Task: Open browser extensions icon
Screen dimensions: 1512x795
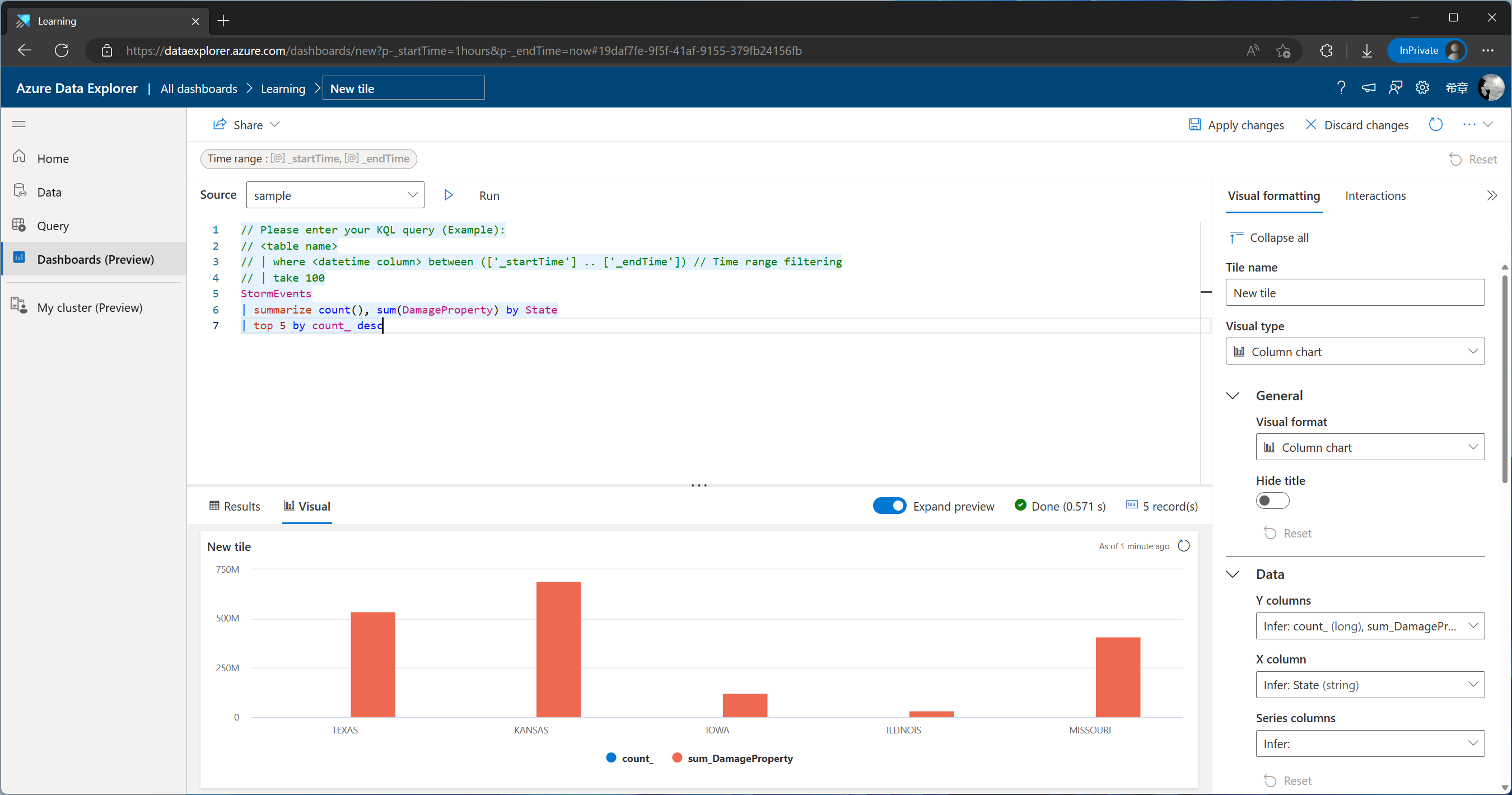Action: pyautogui.click(x=1326, y=50)
